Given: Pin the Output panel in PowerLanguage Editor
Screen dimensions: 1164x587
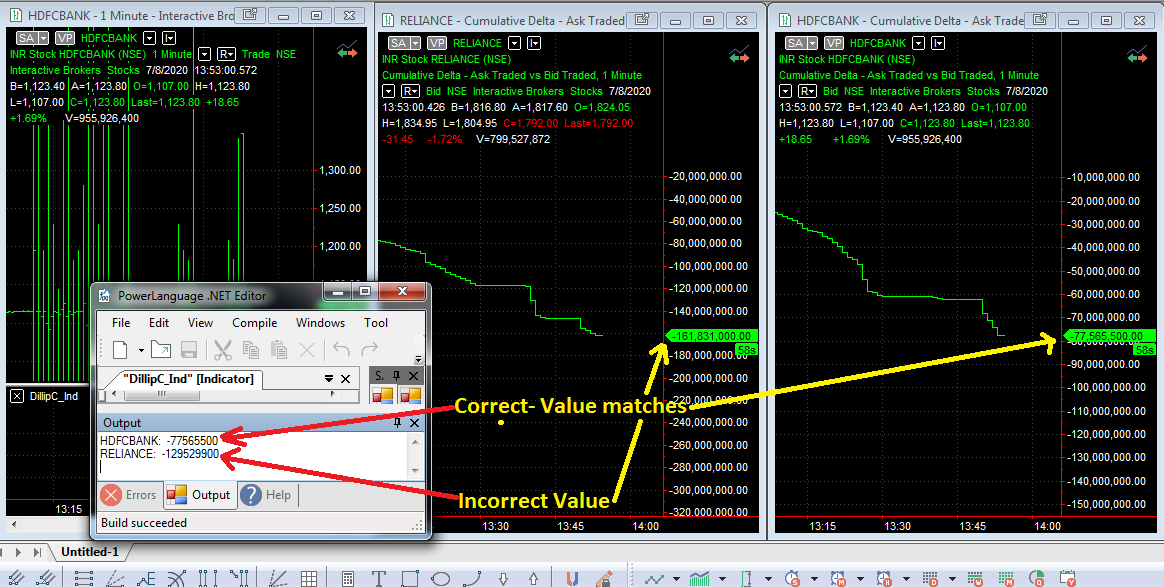Looking at the screenshot, I should [x=397, y=422].
